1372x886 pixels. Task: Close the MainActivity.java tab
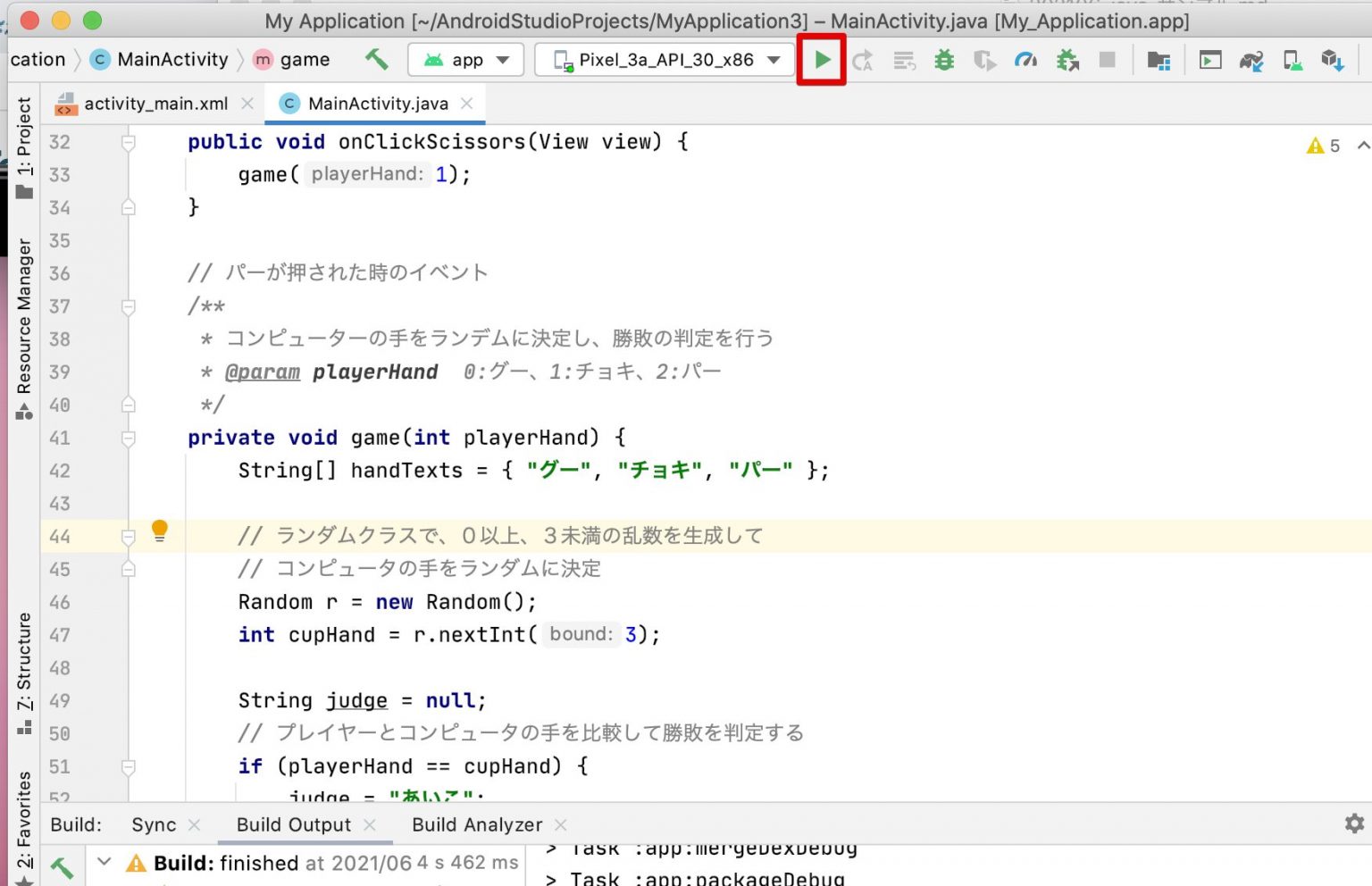[x=467, y=104]
